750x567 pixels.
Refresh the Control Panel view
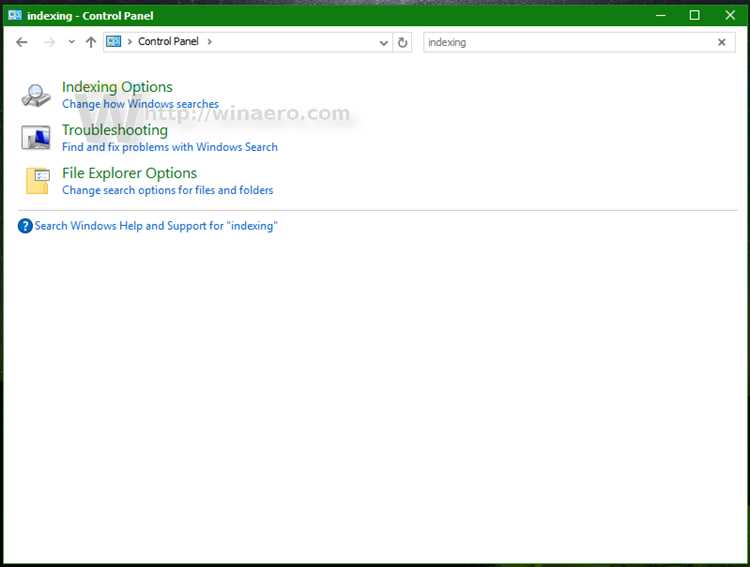[402, 43]
